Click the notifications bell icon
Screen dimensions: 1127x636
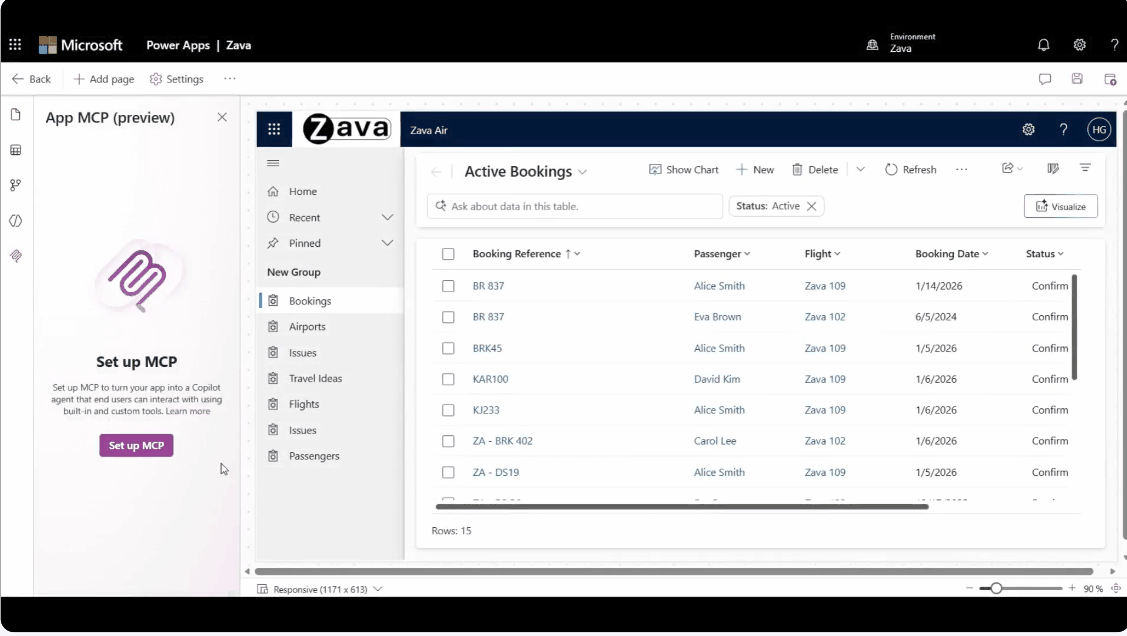1043,45
